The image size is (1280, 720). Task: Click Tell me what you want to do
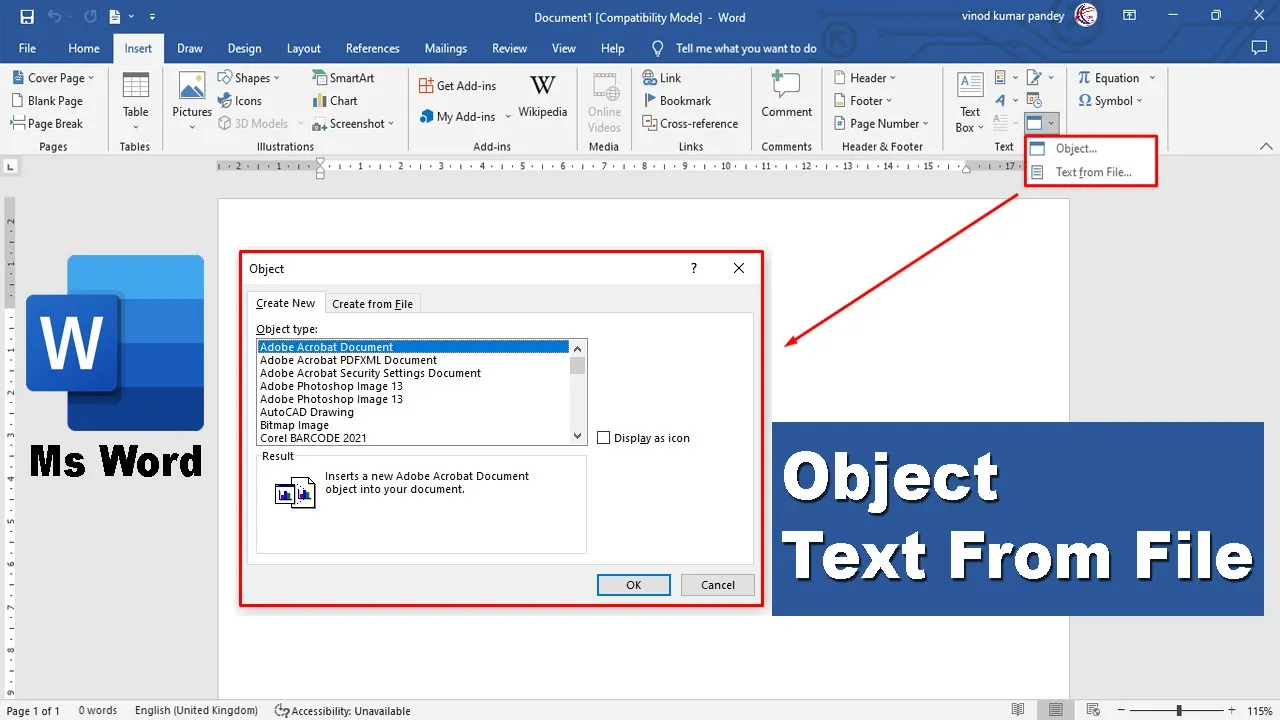click(x=746, y=48)
